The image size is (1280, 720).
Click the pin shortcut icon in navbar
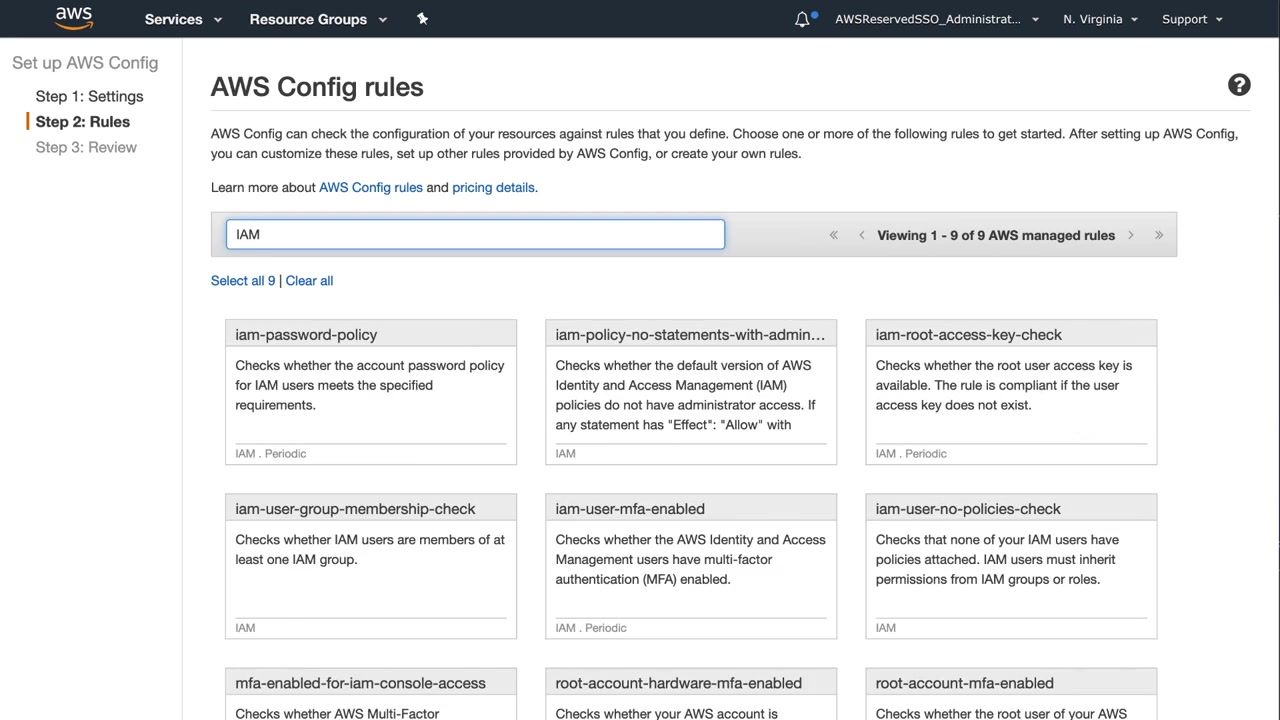pos(422,19)
